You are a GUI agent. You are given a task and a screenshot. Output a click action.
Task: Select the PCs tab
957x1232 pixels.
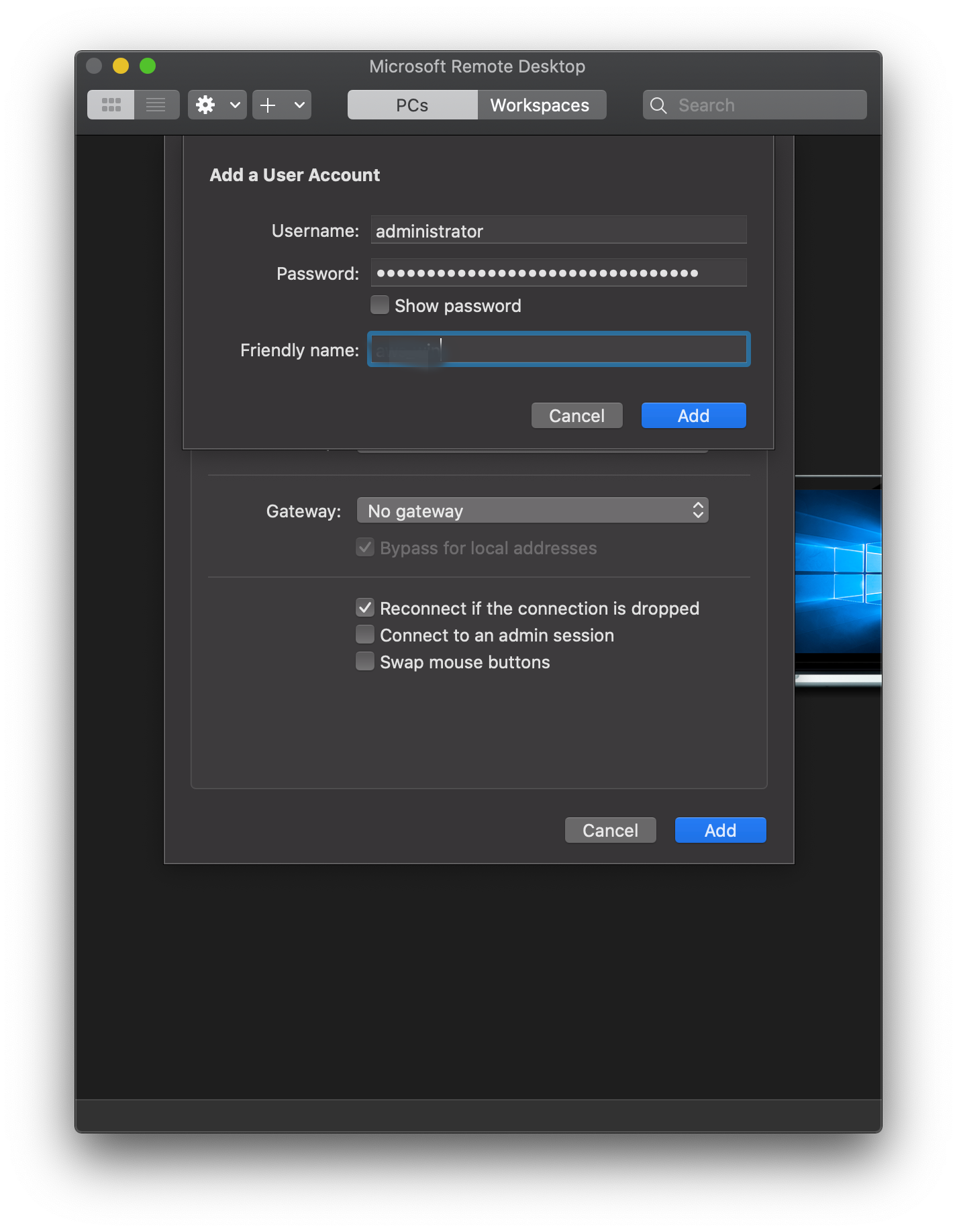tap(412, 105)
